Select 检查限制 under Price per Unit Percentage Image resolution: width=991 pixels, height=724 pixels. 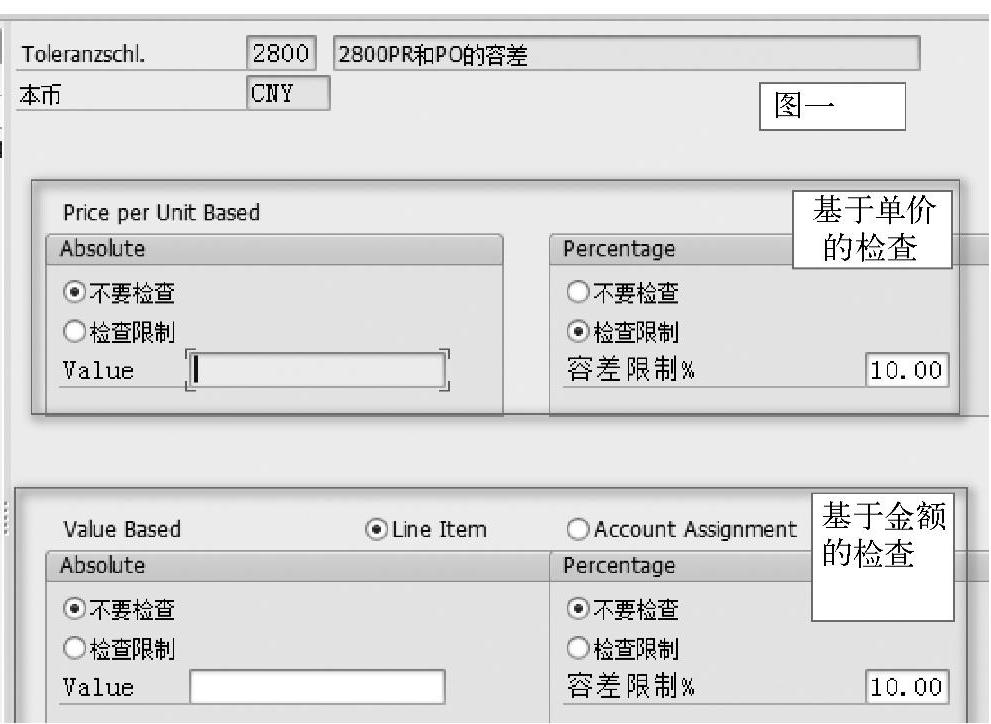(578, 331)
